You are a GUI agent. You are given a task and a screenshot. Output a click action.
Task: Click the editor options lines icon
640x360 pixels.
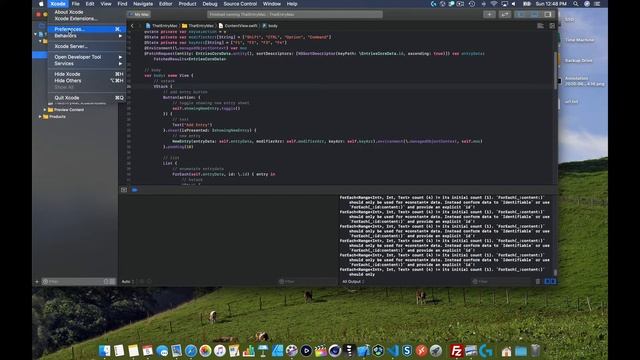540,26
